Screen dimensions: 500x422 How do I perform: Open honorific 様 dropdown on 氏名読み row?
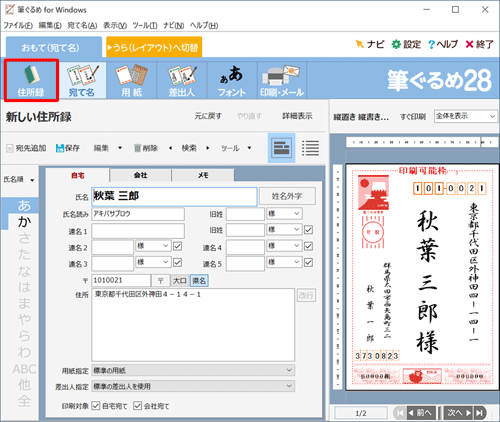[284, 214]
